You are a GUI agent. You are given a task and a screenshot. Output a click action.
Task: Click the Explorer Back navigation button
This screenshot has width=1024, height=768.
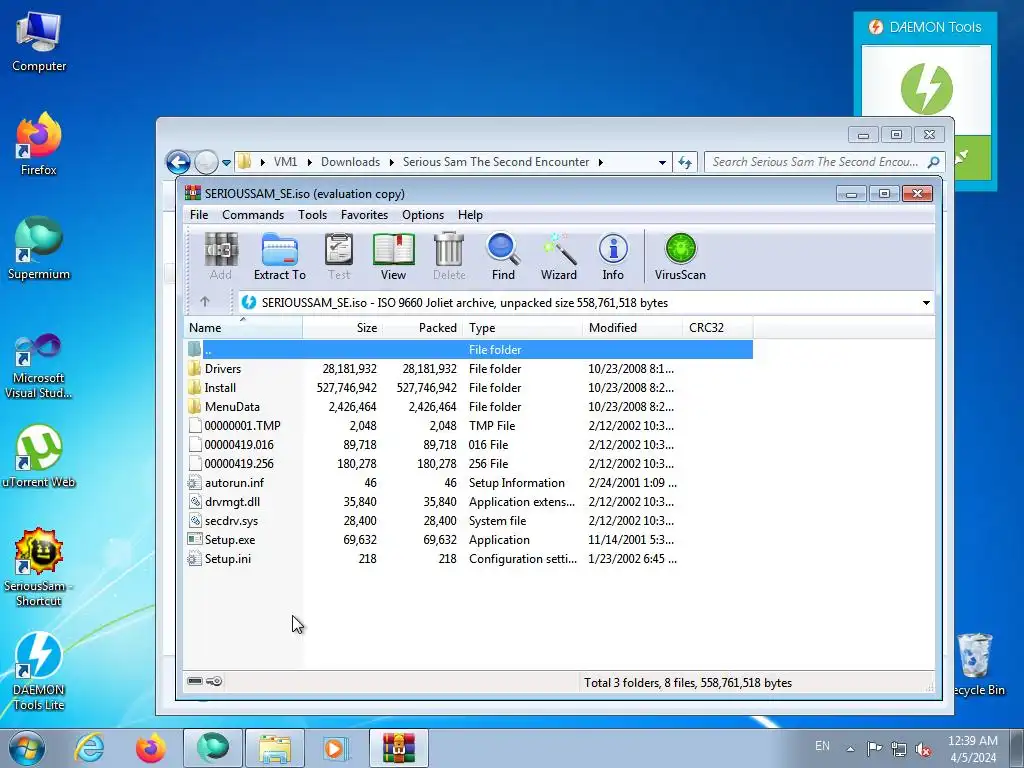[178, 162]
